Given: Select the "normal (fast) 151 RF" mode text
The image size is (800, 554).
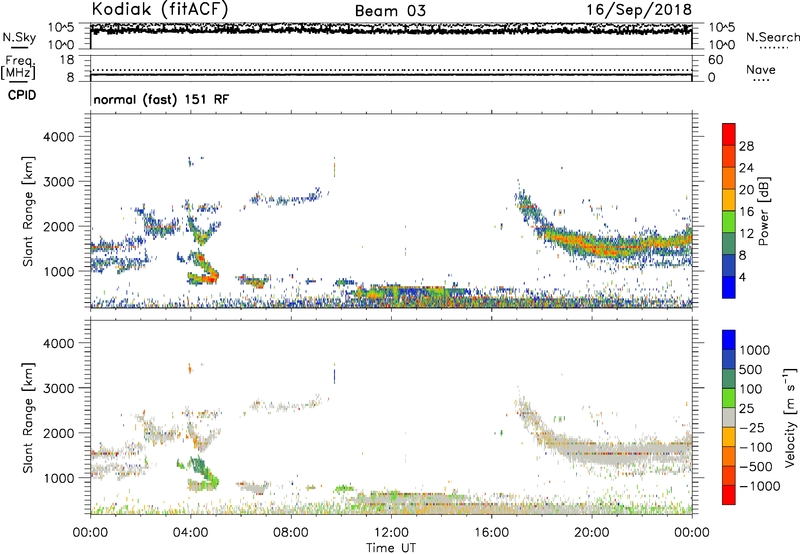Looking at the screenshot, I should tap(161, 99).
